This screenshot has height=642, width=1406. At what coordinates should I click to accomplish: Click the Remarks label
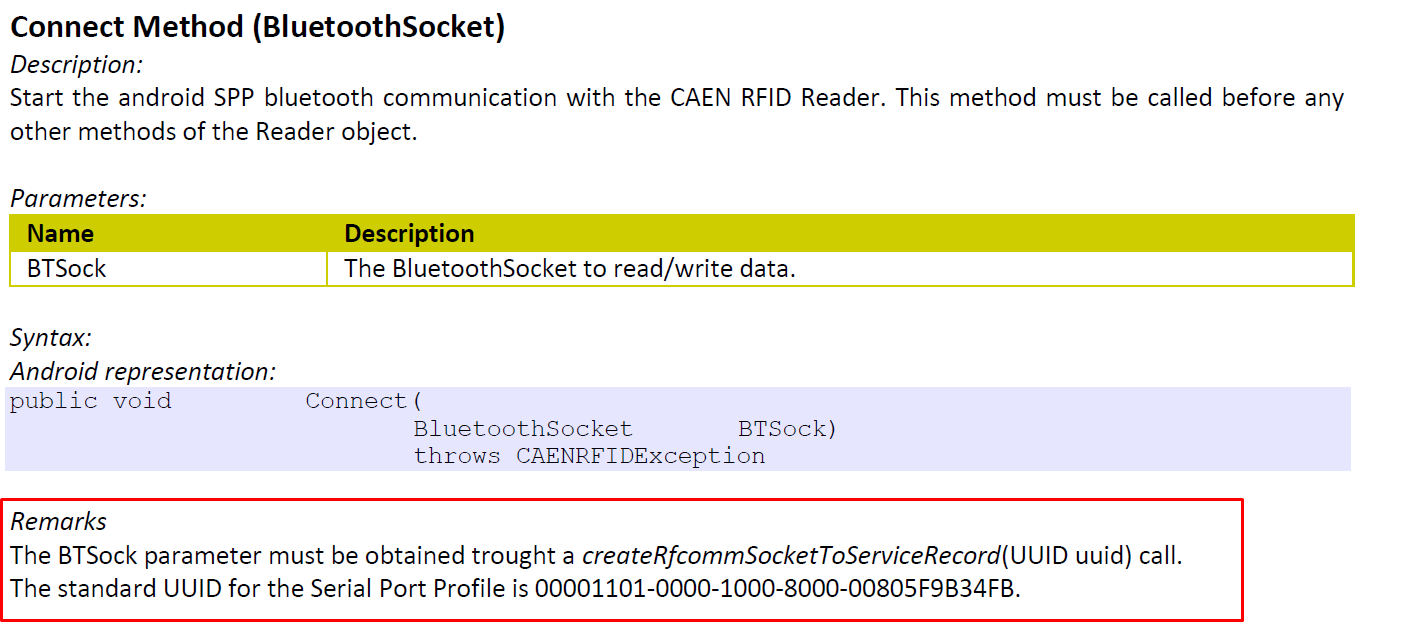58,521
